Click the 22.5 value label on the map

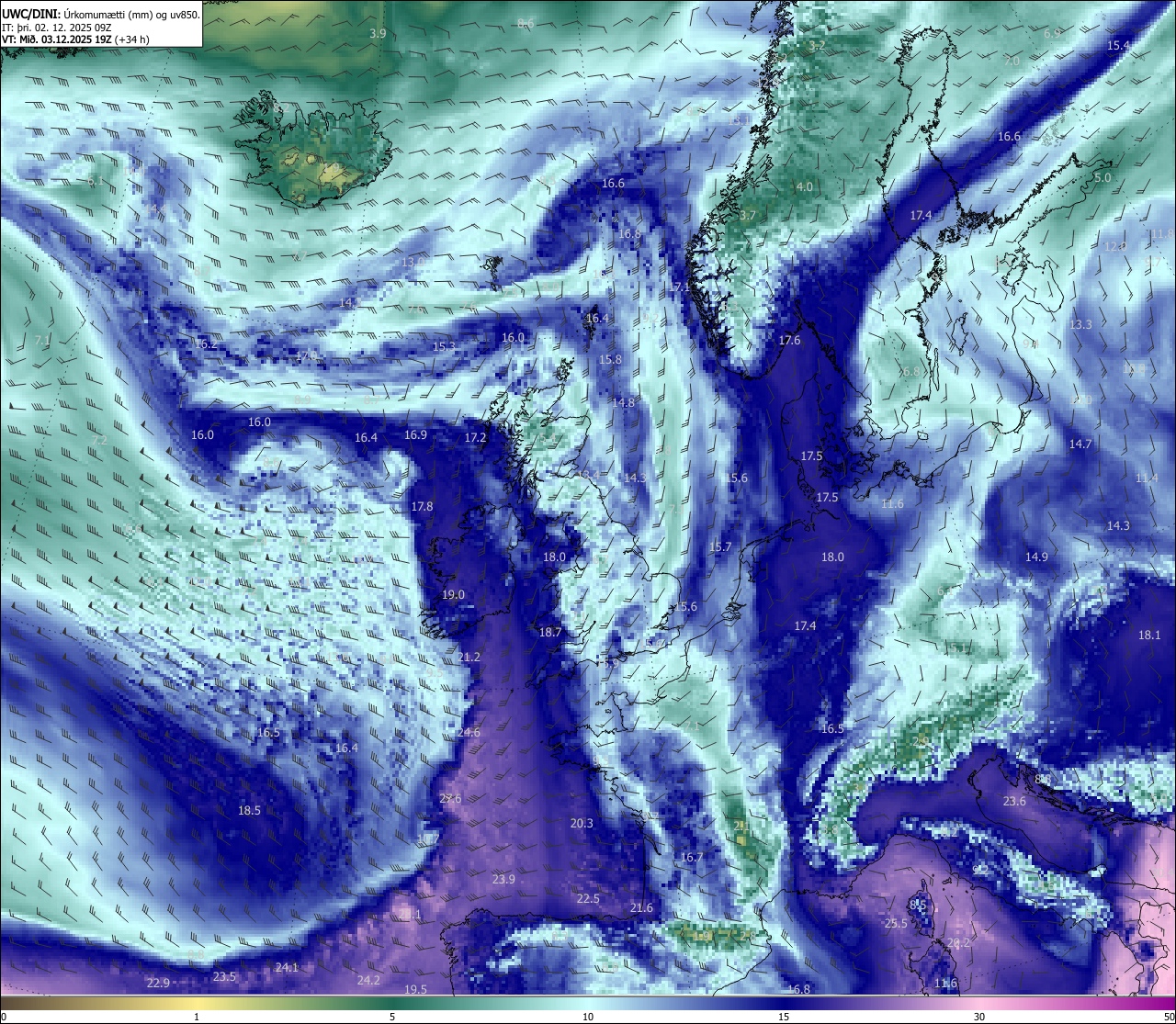click(588, 899)
